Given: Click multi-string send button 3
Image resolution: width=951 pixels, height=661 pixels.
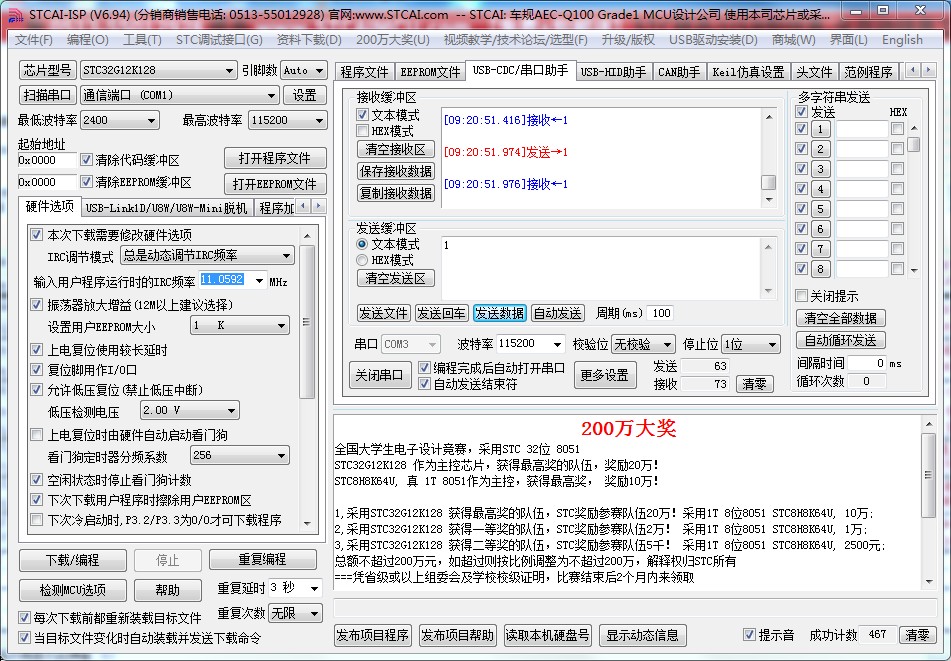Looking at the screenshot, I should coord(820,169).
